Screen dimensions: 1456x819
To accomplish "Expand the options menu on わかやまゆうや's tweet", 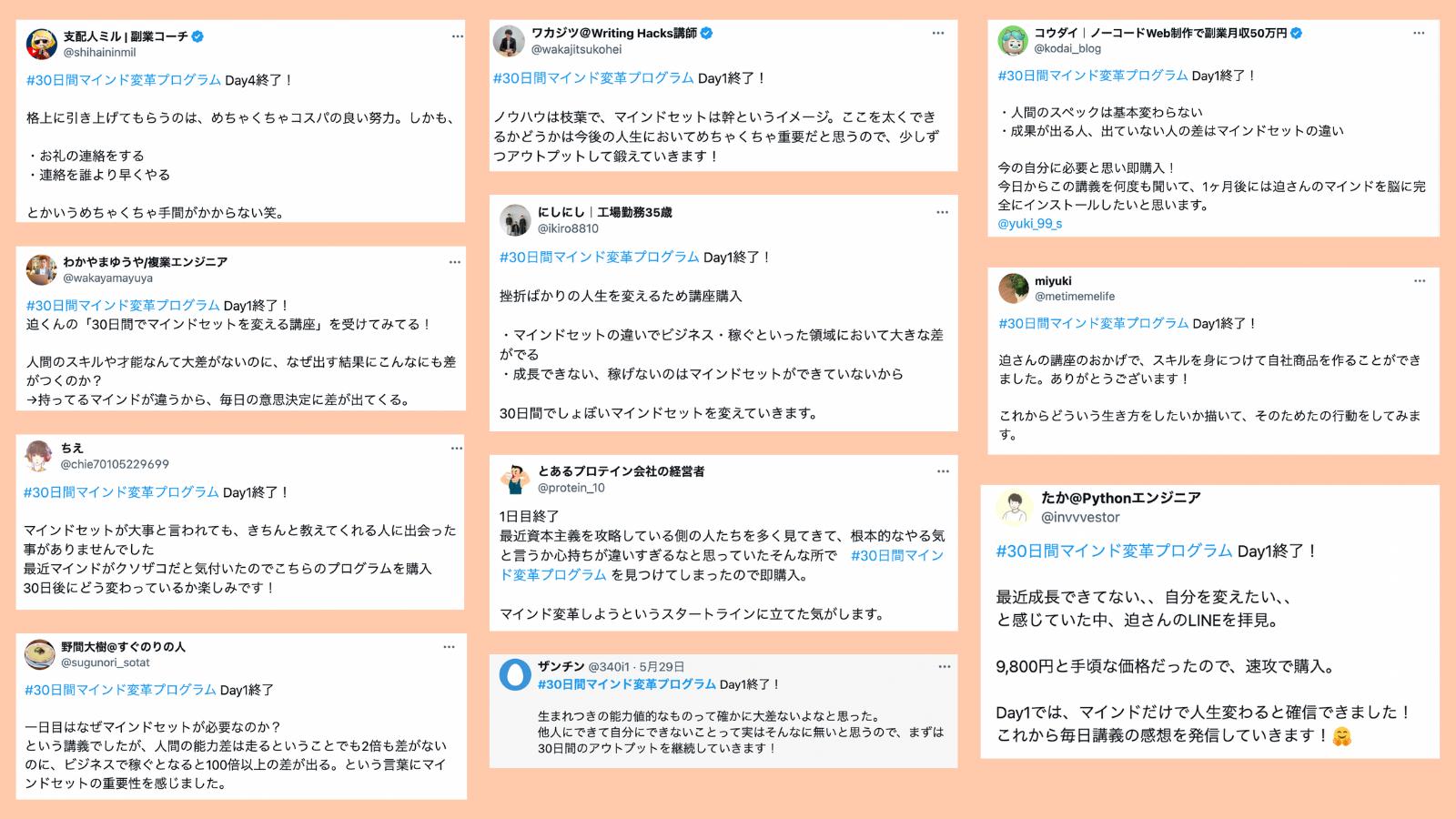I will 455,262.
